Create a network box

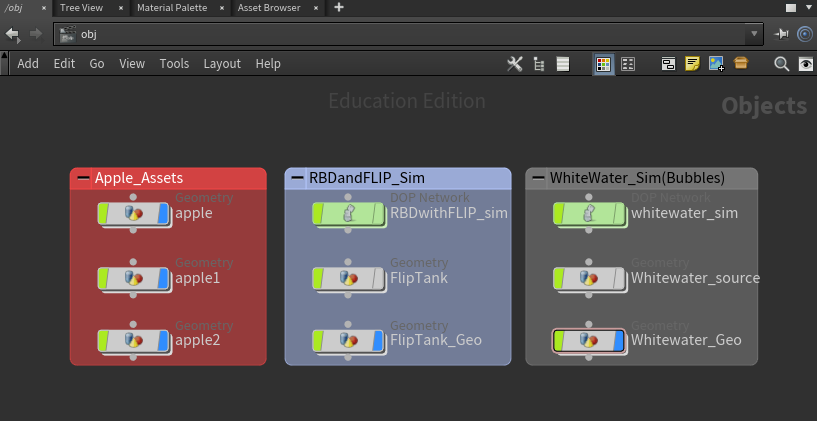(668, 64)
